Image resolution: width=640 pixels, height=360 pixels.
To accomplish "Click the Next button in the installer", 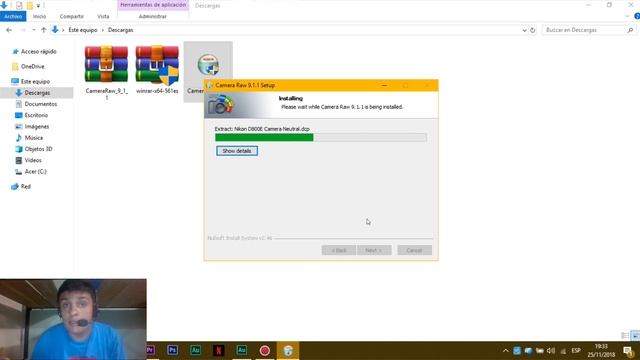I will pos(374,250).
